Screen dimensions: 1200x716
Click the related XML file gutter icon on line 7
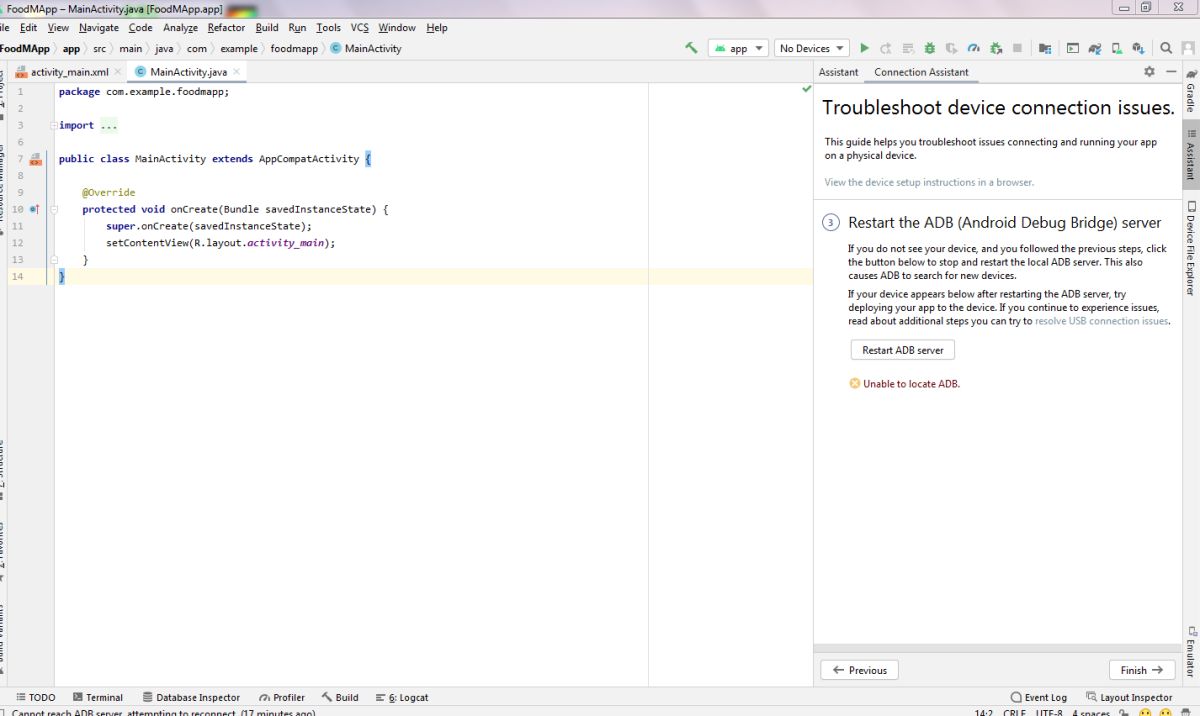point(35,159)
